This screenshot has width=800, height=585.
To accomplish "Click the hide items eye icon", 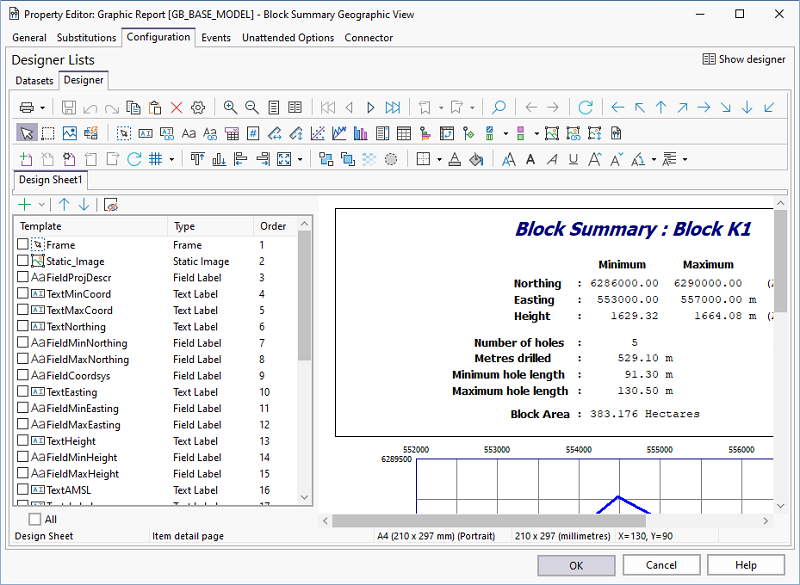I will (111, 204).
